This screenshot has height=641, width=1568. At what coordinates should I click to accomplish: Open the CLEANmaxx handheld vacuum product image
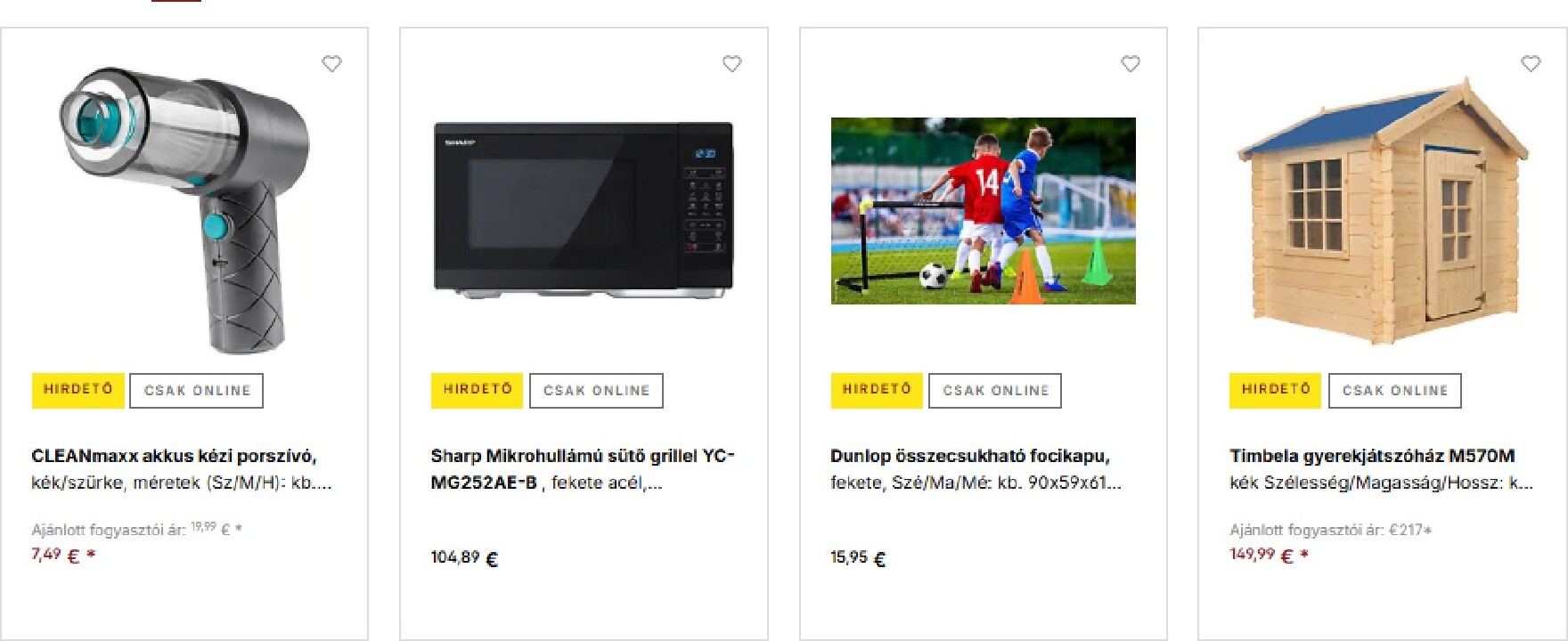coord(184,211)
